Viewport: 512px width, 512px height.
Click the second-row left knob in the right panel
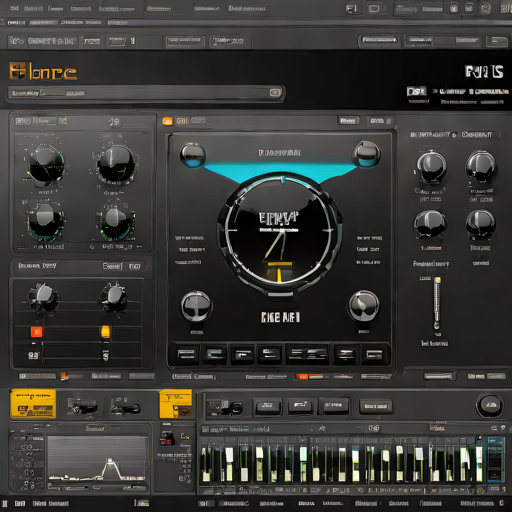point(430,224)
